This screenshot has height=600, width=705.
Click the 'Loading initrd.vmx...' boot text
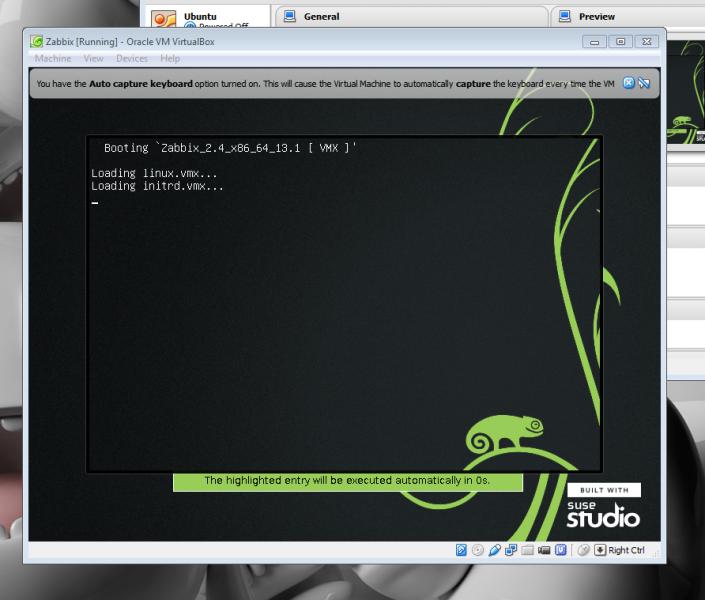point(157,186)
